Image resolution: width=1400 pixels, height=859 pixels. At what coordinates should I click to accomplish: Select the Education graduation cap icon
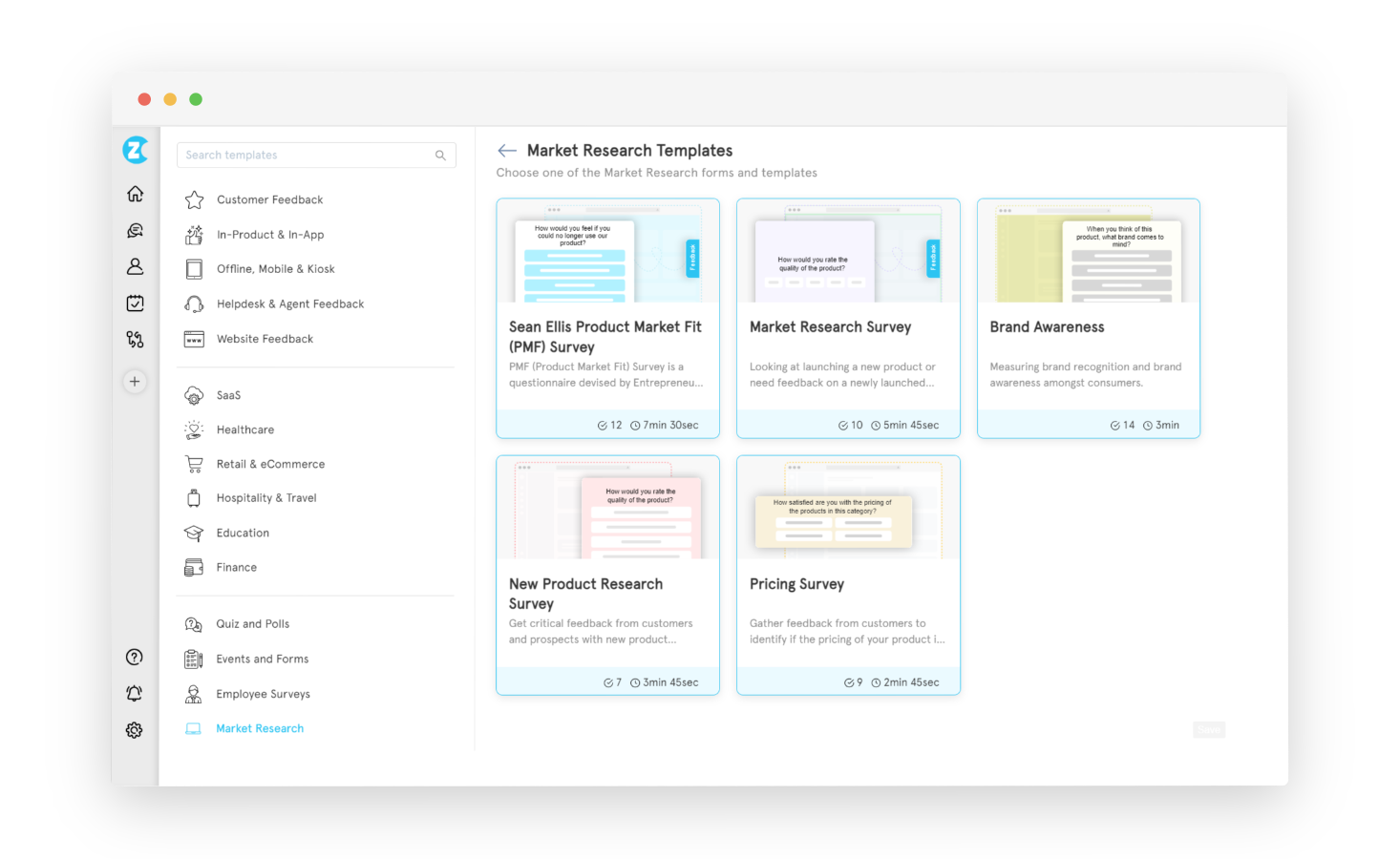click(x=193, y=533)
